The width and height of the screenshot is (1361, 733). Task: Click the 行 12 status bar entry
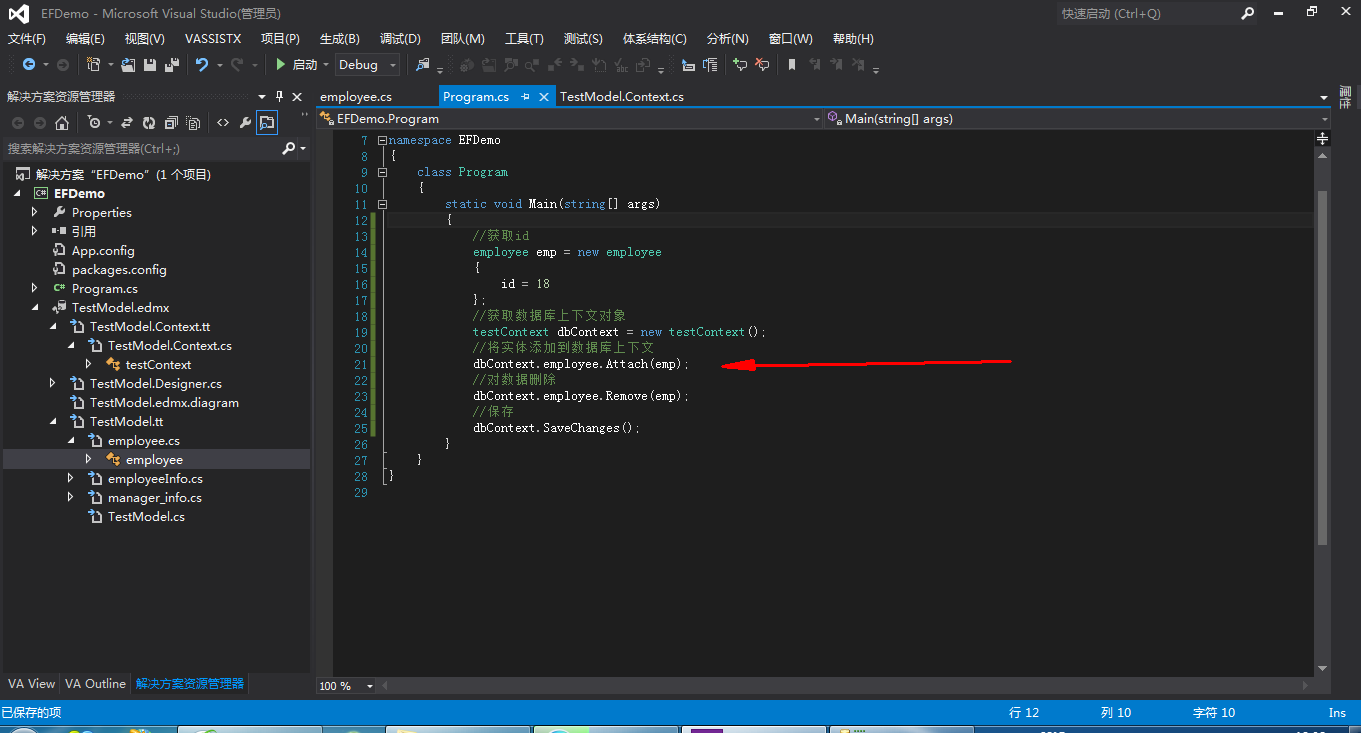[x=1024, y=713]
